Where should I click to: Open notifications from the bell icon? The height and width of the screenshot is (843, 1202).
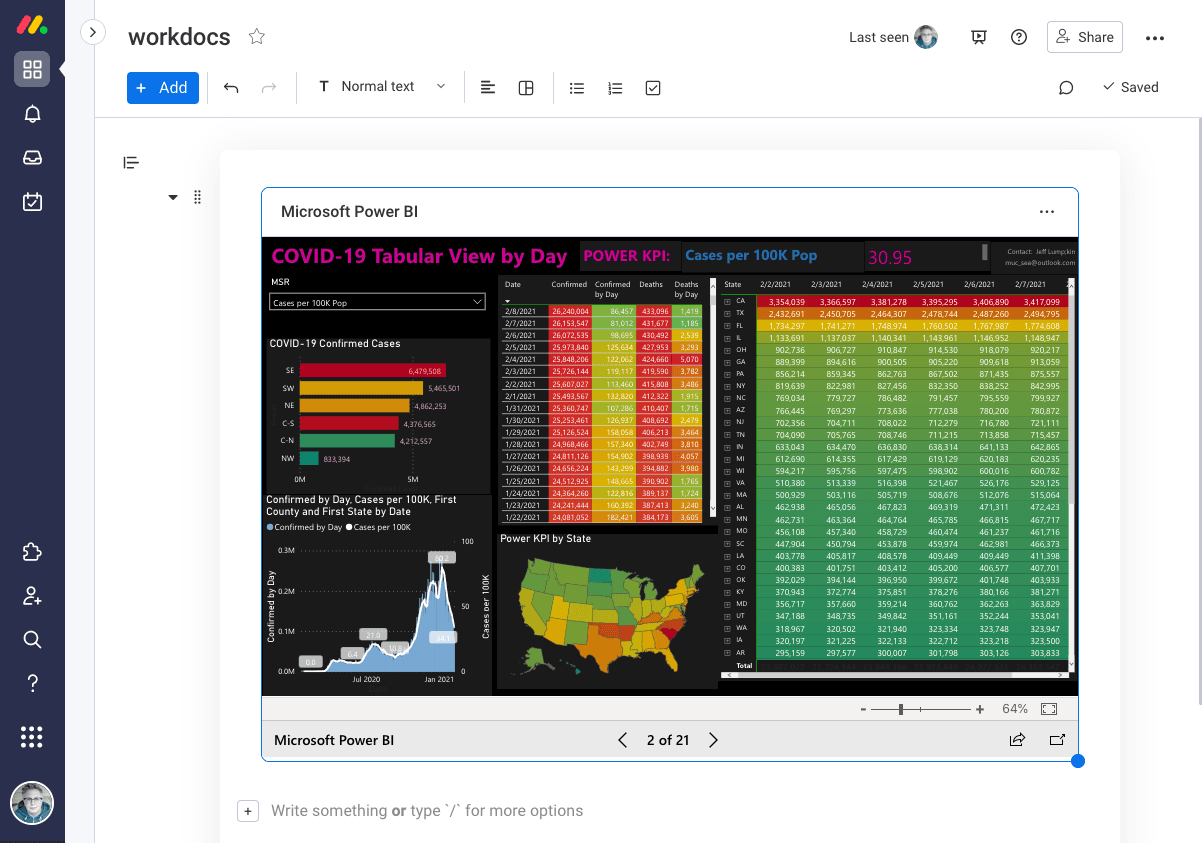[x=32, y=113]
